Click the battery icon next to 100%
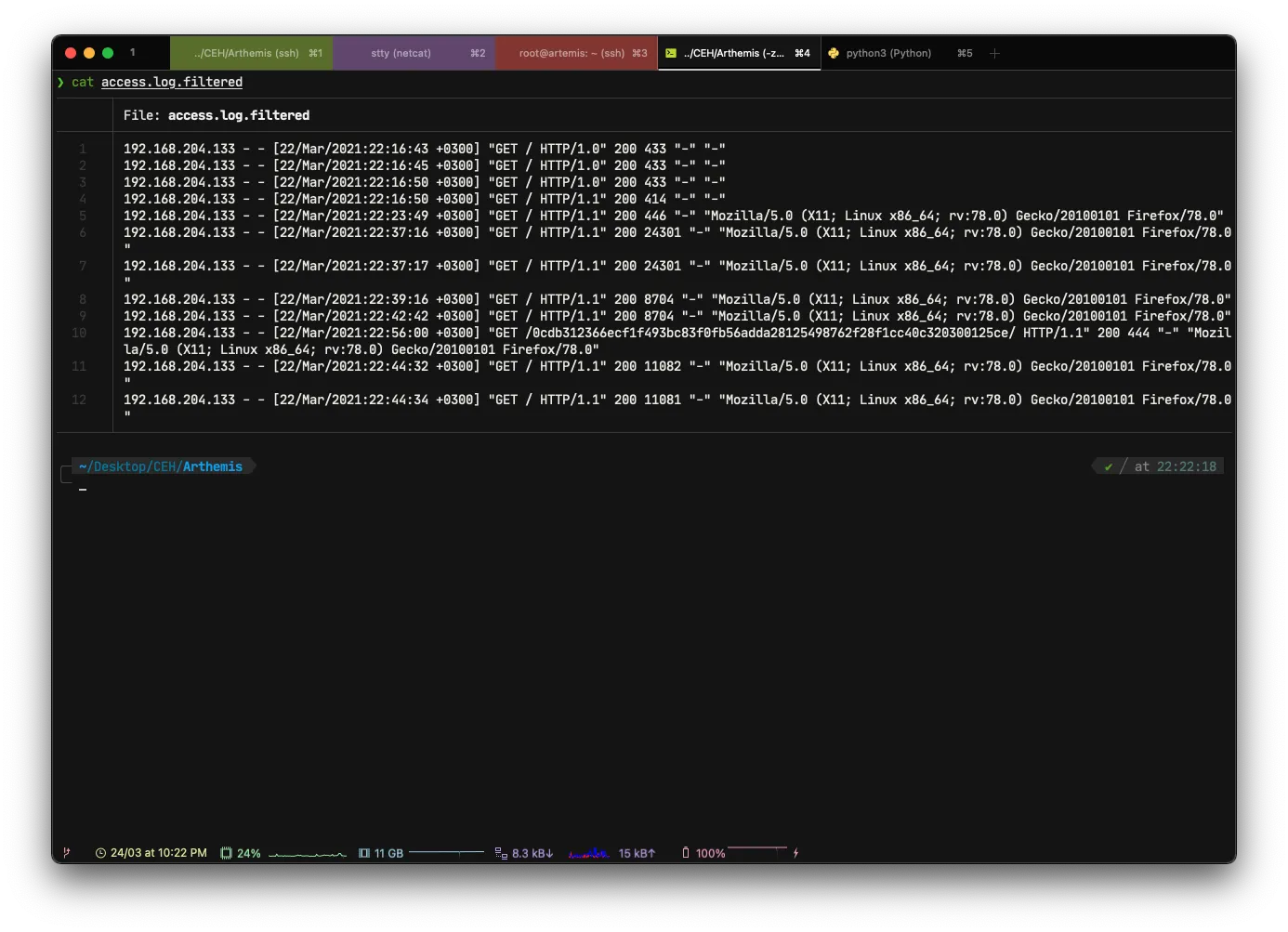Image resolution: width=1288 pixels, height=932 pixels. coord(686,853)
